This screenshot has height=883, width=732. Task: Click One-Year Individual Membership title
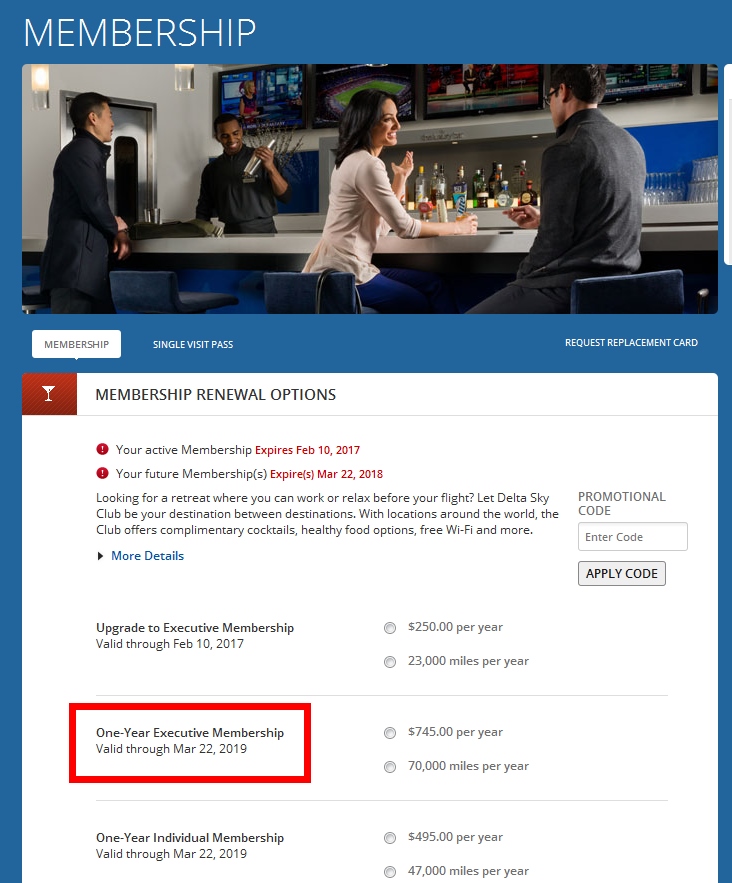coord(190,838)
